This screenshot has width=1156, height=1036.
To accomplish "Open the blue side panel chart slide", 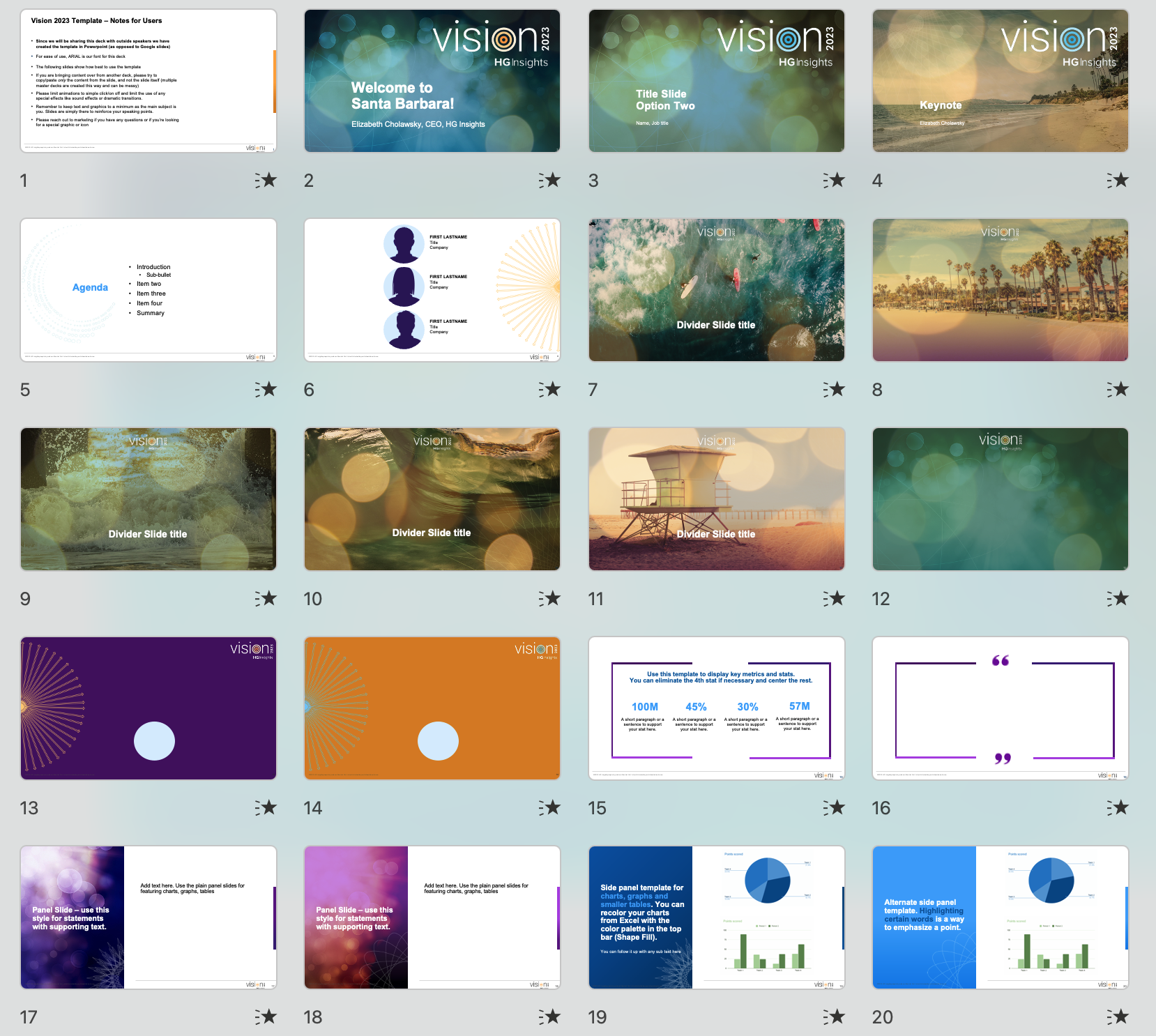I will 716,917.
